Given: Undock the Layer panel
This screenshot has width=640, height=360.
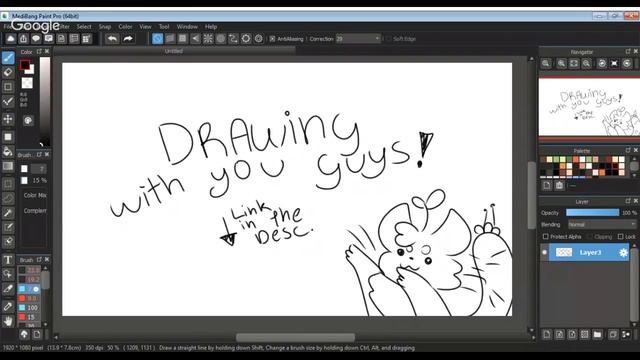Looking at the screenshot, I should 628,201.
